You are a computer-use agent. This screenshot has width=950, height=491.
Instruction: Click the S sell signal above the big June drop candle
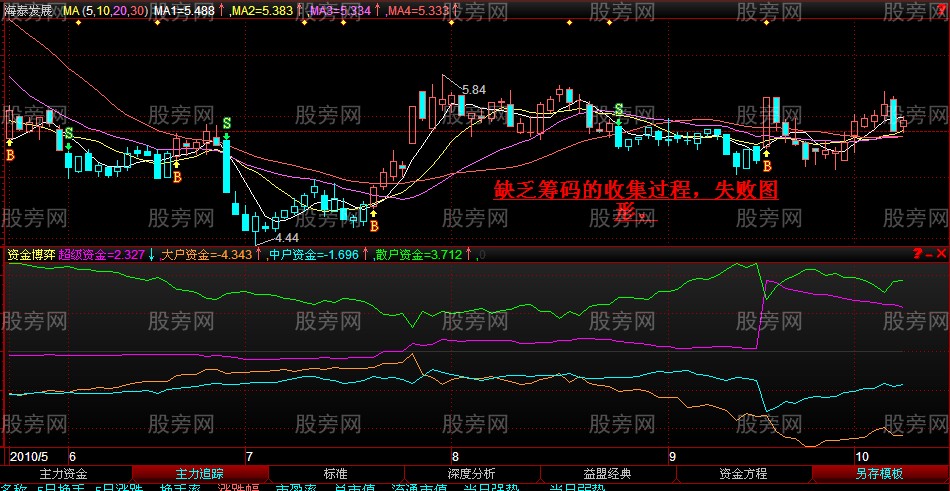pos(226,123)
